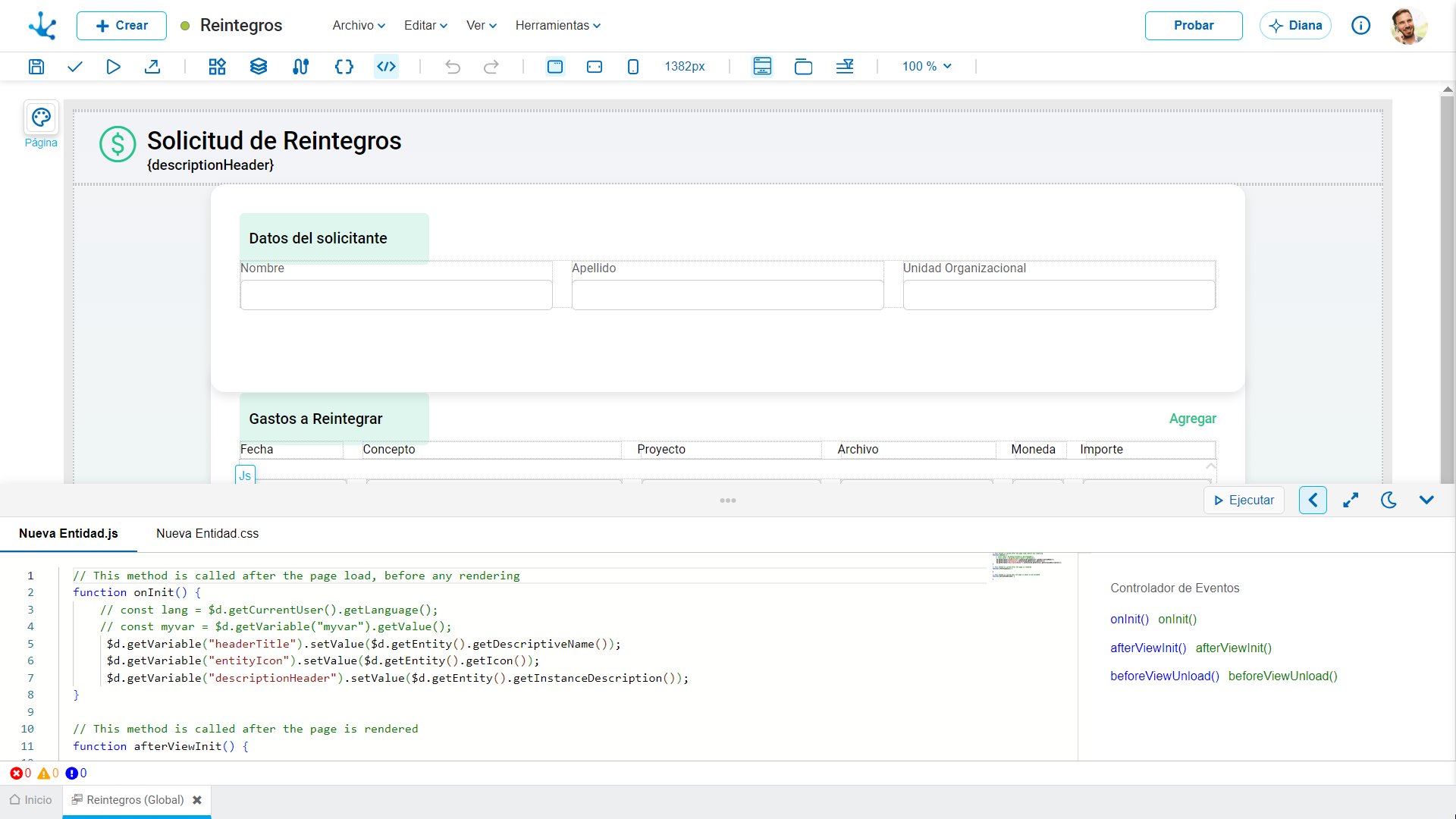Image resolution: width=1456 pixels, height=819 pixels.
Task: Collapse the code panel with chevron down
Action: (1426, 500)
